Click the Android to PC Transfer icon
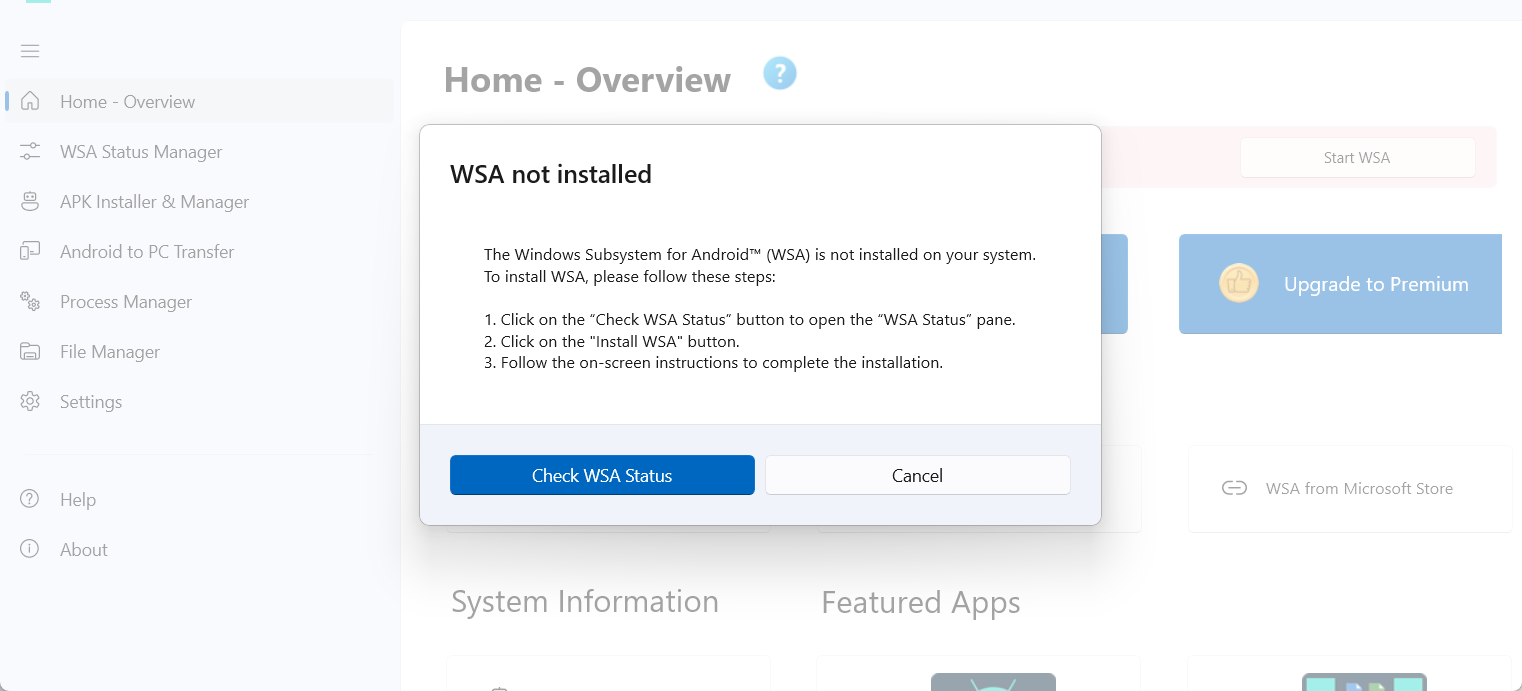This screenshot has height=691, width=1522. (30, 251)
